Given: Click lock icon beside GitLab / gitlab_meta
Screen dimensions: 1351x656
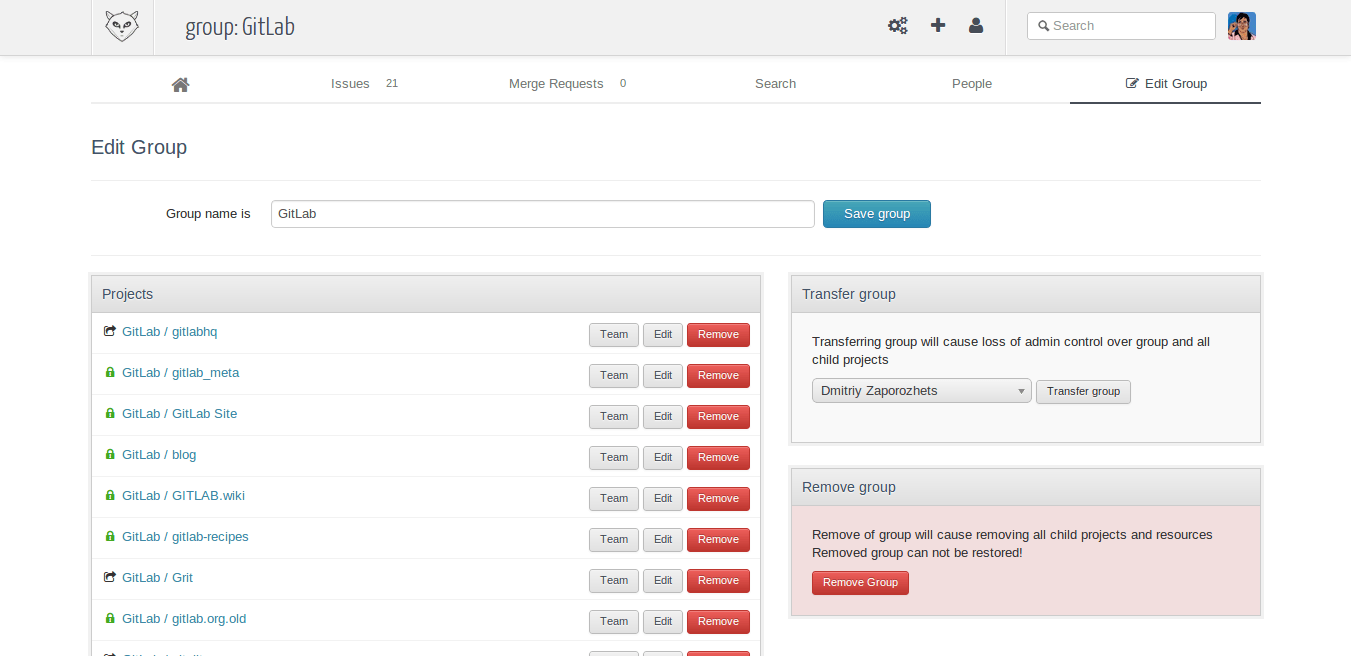Looking at the screenshot, I should pyautogui.click(x=110, y=372).
